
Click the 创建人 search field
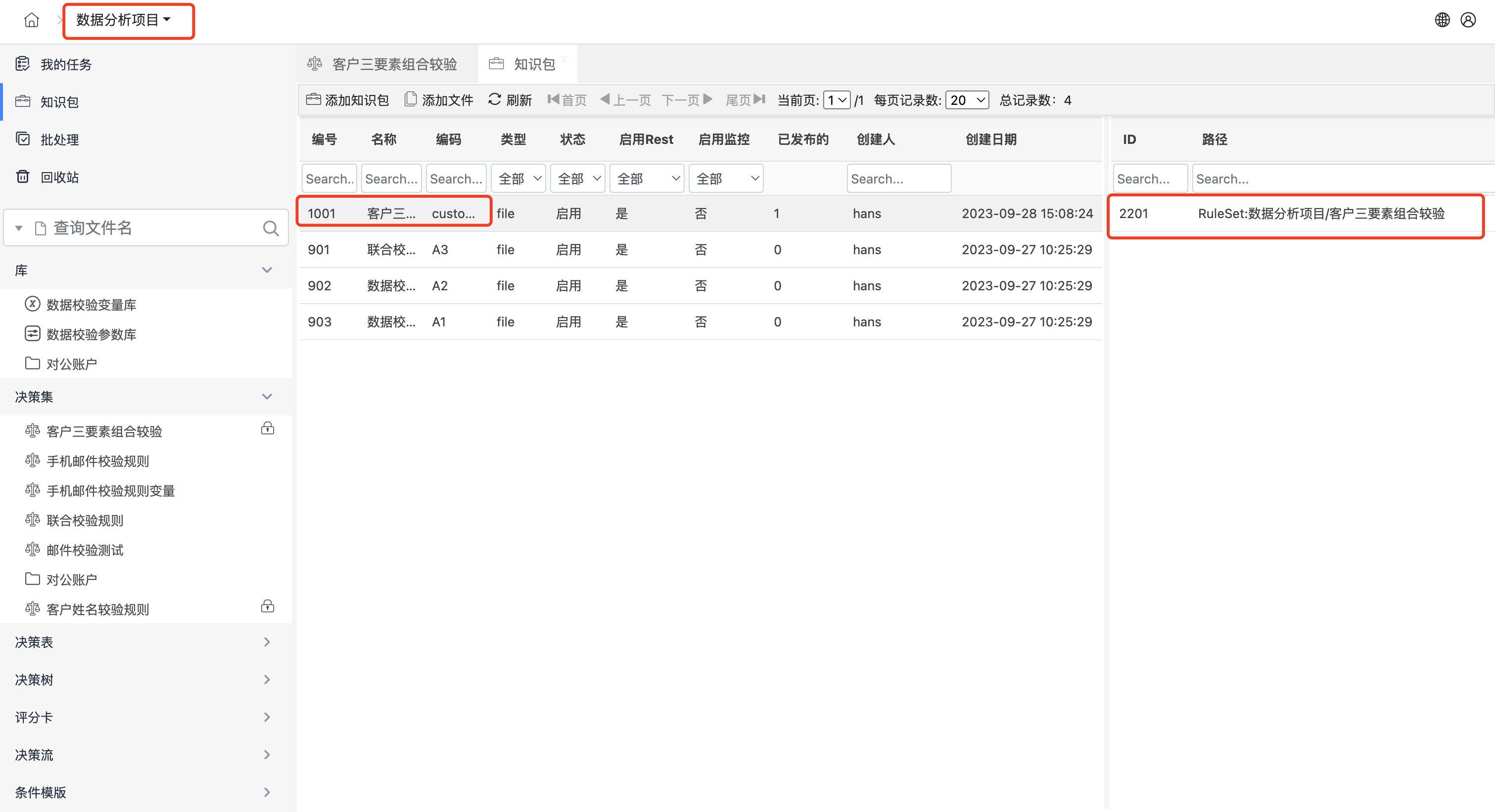coord(898,179)
